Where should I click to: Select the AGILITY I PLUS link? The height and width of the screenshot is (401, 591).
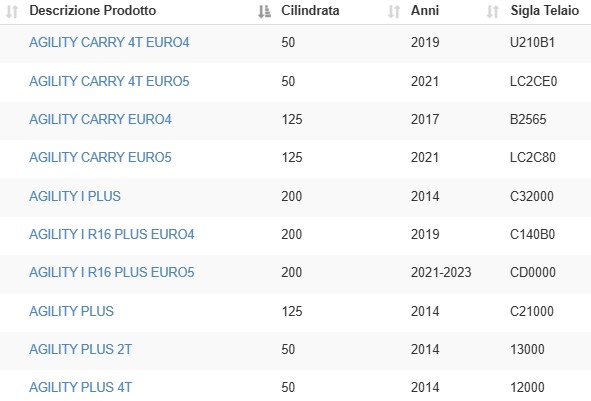tap(75, 196)
